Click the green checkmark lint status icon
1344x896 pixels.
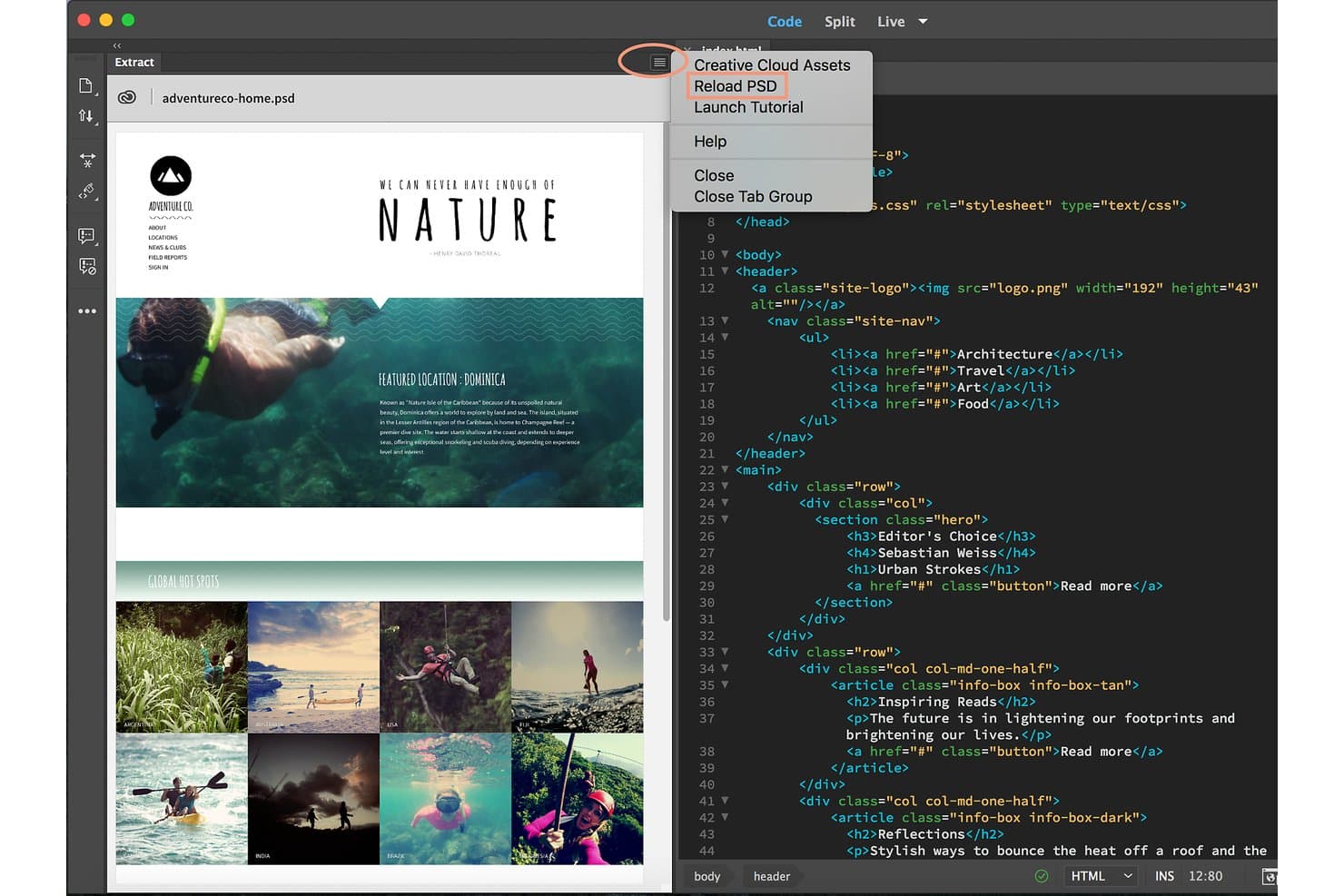click(x=1042, y=876)
